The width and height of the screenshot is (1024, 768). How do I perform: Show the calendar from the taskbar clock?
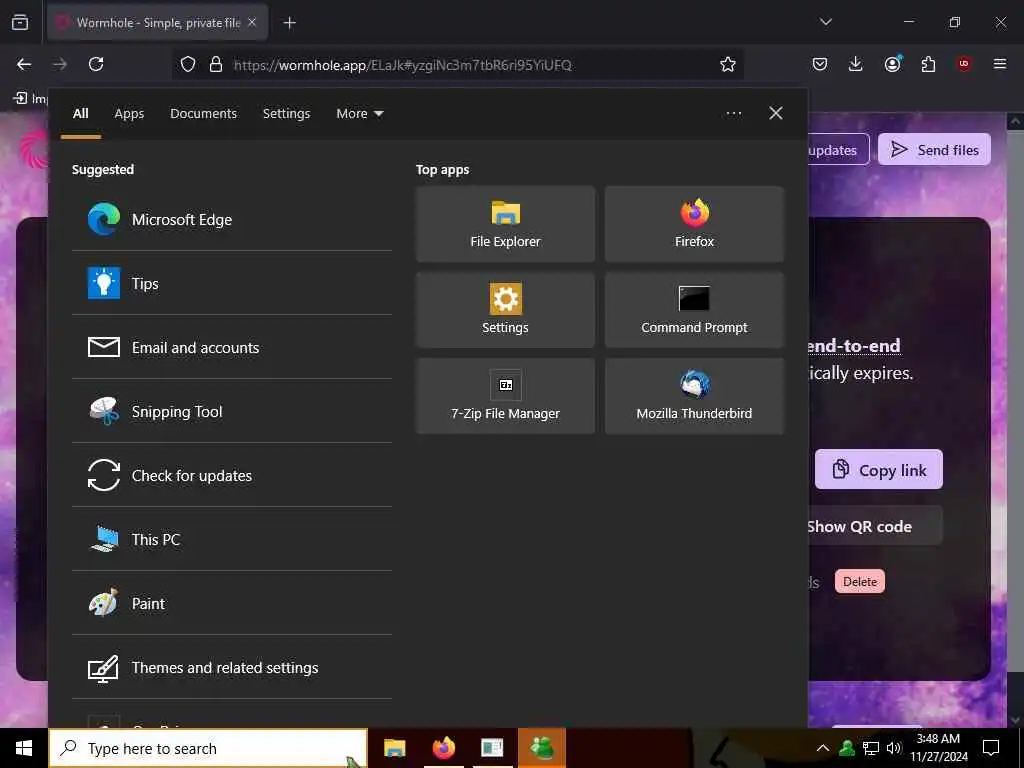coord(938,748)
